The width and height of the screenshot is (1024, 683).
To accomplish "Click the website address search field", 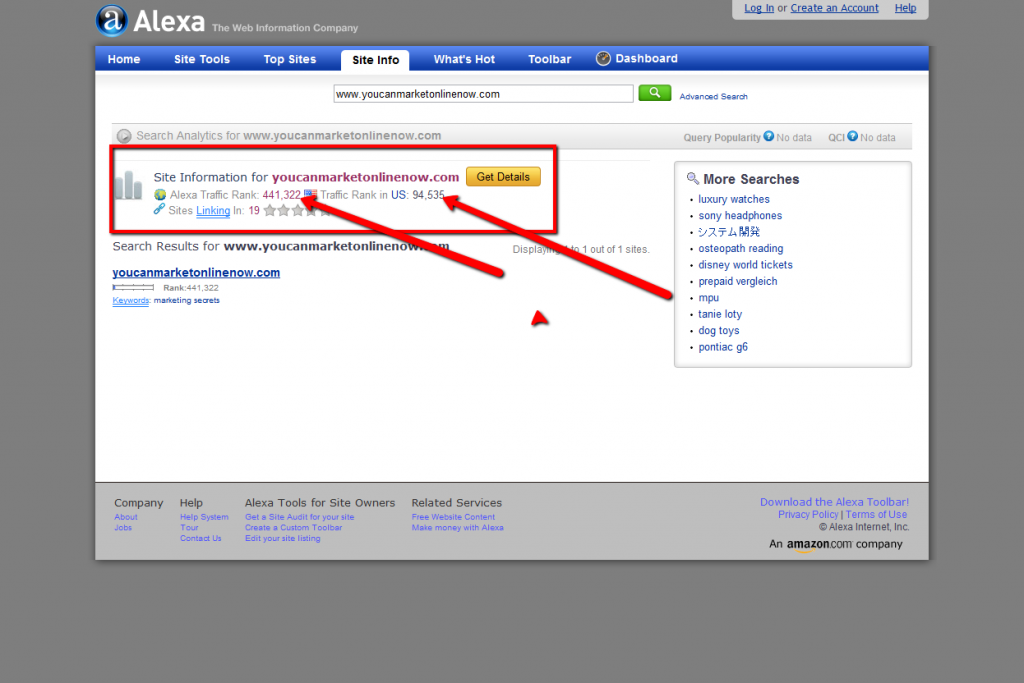I will point(483,92).
